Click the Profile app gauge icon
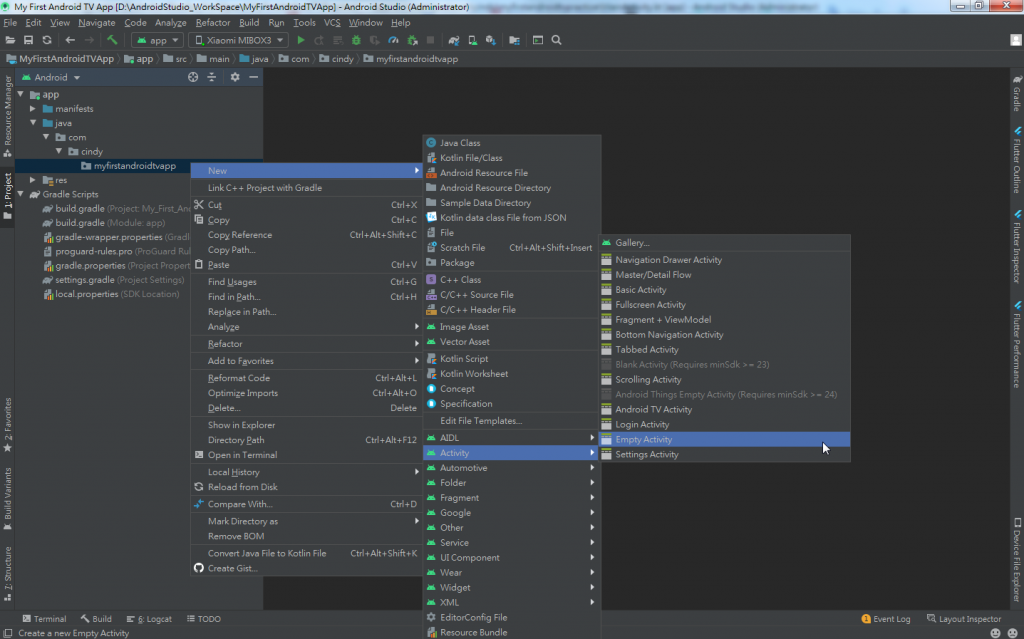This screenshot has height=639, width=1024. [393, 40]
